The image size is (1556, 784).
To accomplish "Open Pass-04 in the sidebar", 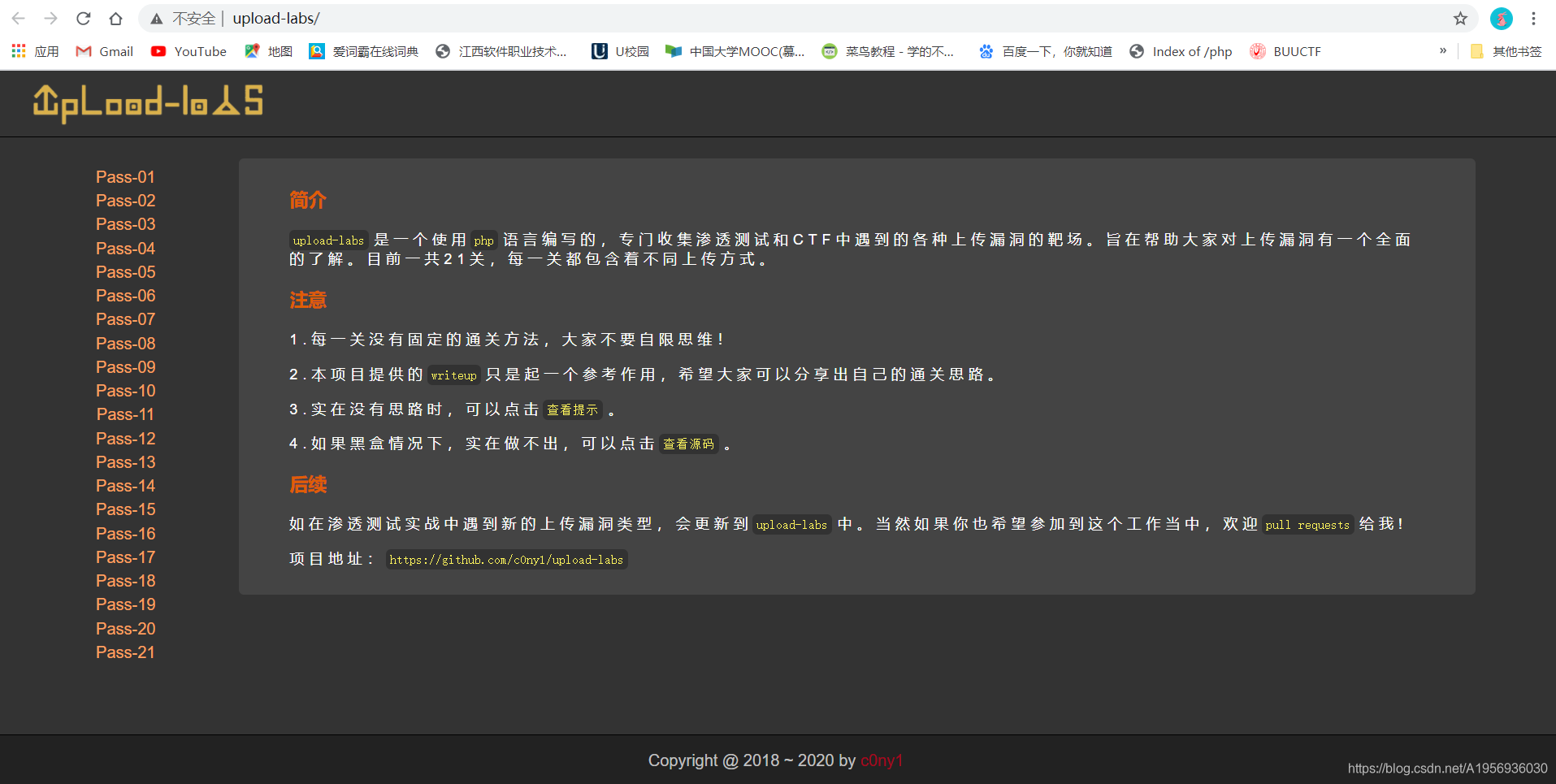I will click(125, 249).
